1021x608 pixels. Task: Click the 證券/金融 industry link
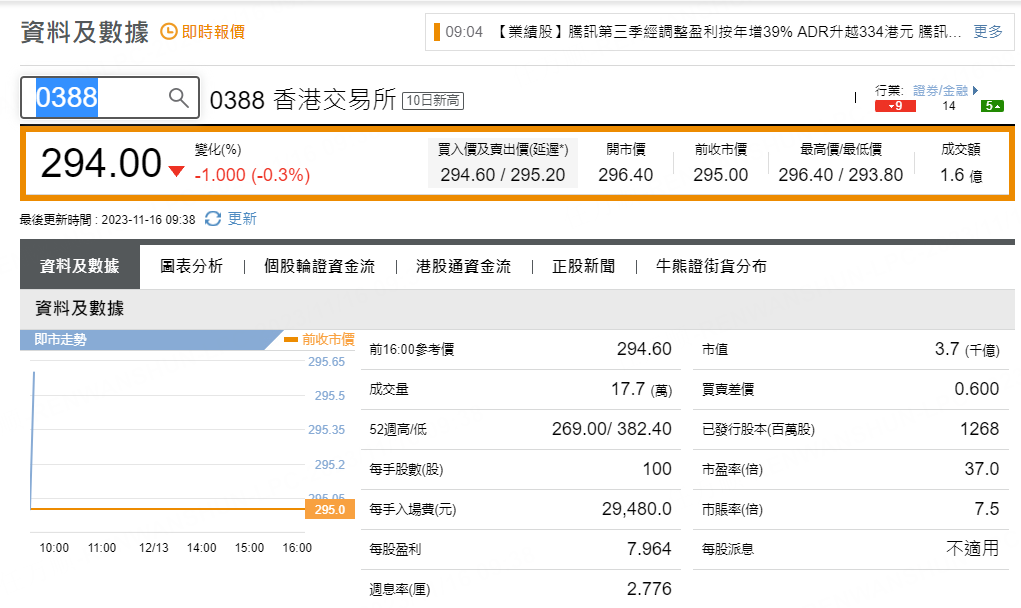tap(939, 91)
